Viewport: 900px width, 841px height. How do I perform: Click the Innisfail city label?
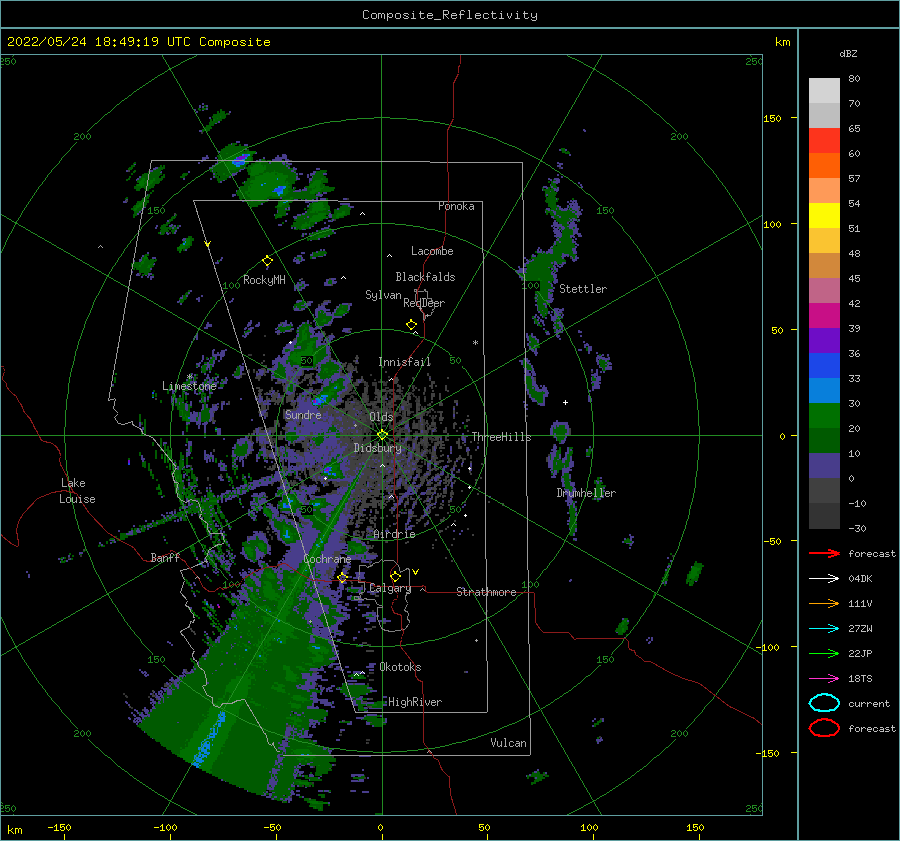coord(404,362)
